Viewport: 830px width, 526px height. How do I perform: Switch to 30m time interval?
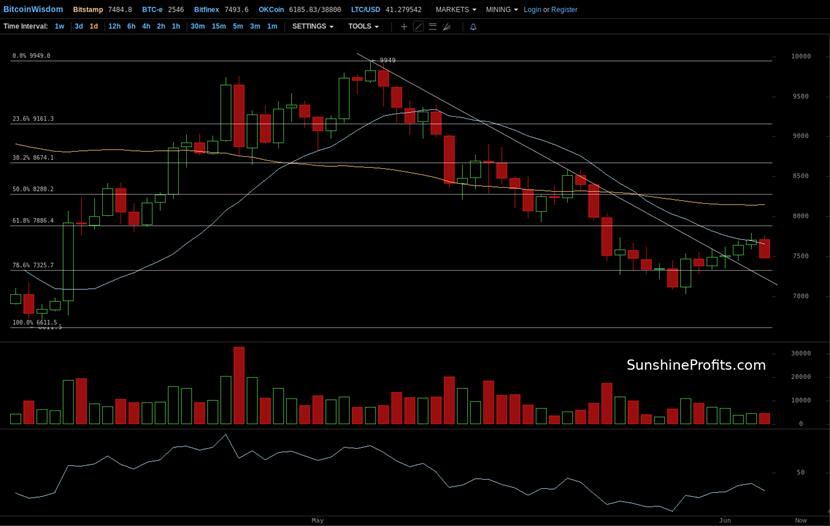click(x=197, y=26)
